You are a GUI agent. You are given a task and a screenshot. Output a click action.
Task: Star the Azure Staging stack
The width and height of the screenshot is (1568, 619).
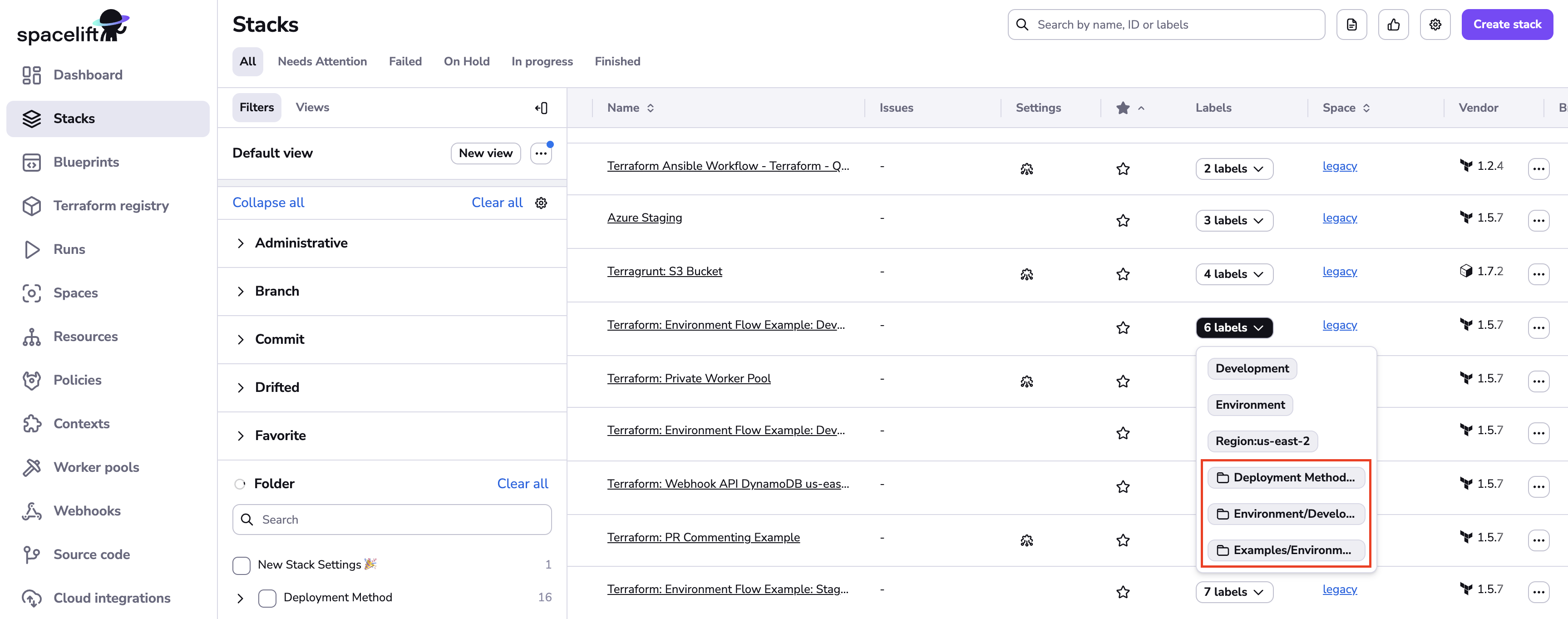[1123, 220]
